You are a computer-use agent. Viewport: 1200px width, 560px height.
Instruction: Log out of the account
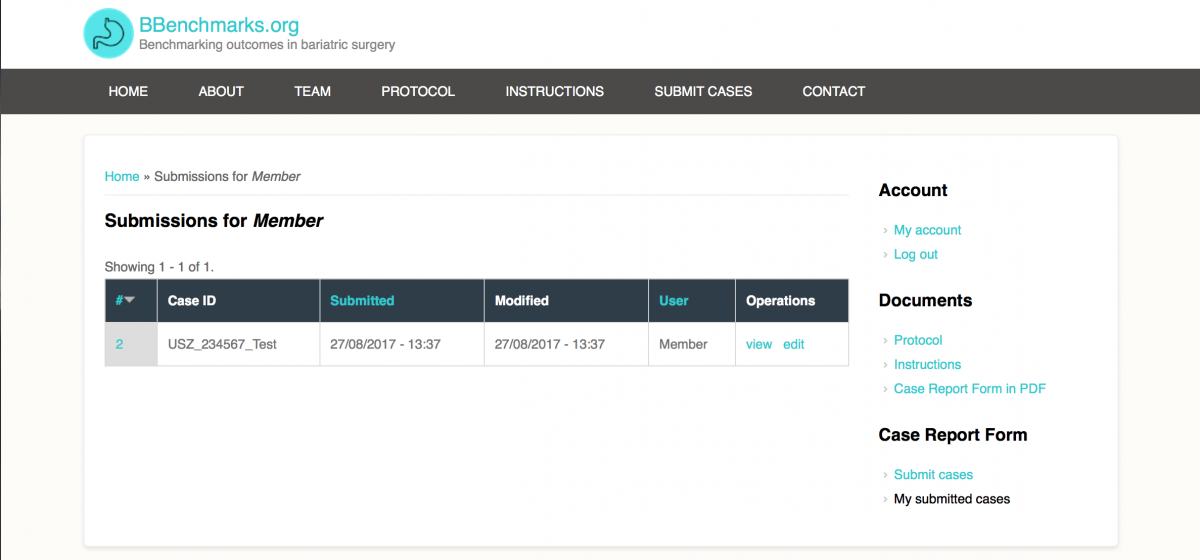coord(915,254)
